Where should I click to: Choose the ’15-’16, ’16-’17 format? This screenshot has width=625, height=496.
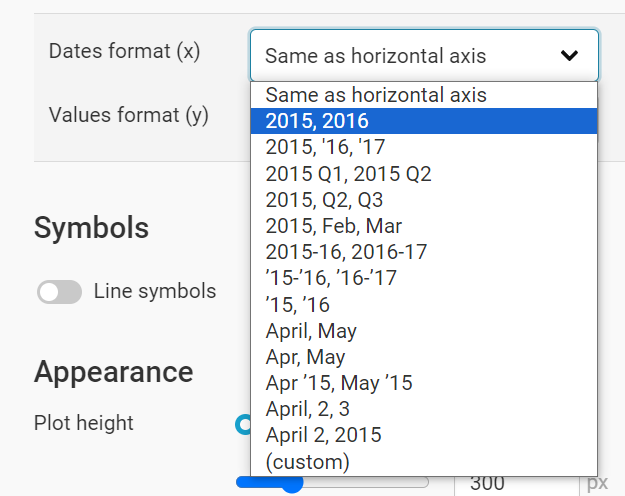coord(424,278)
